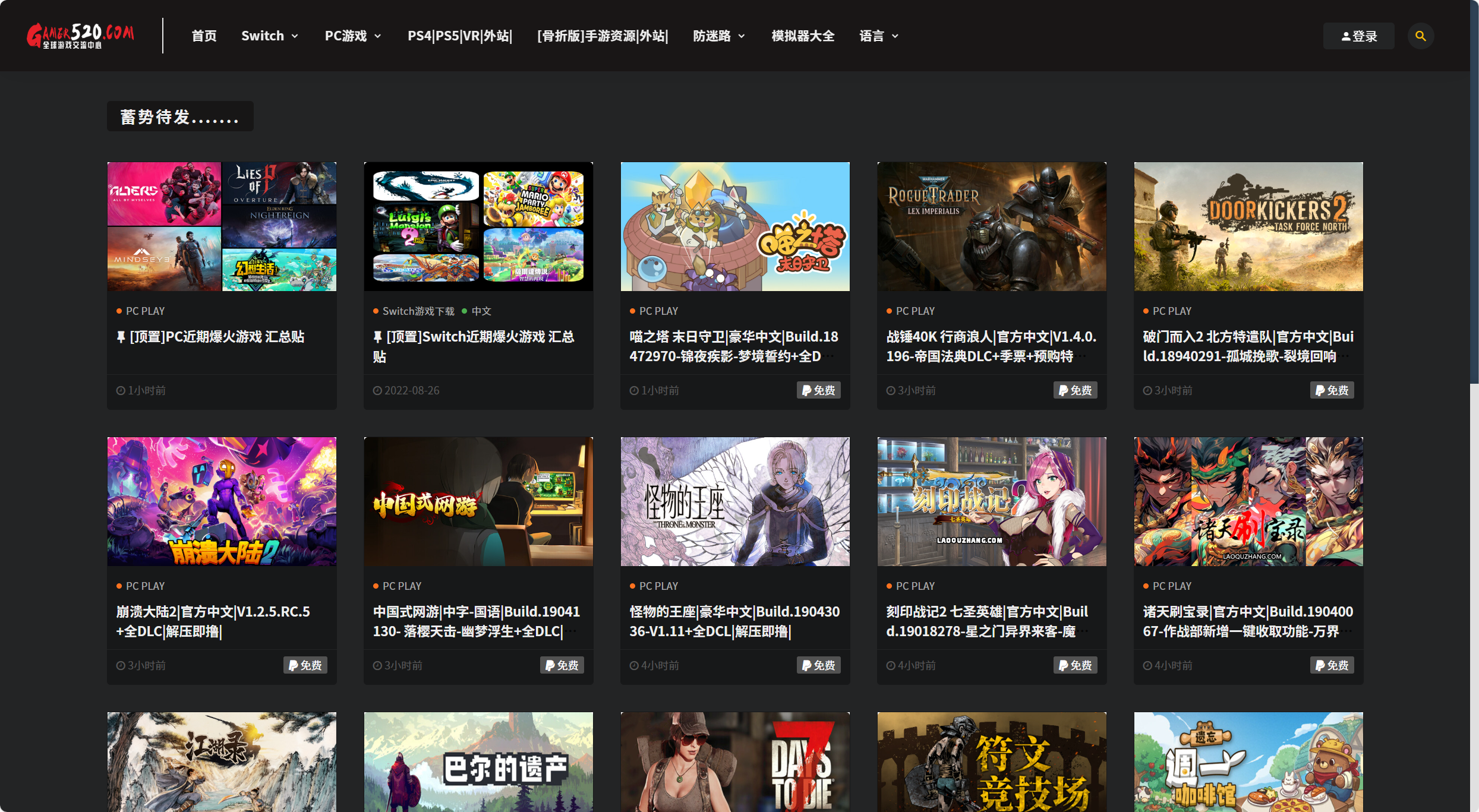Click 刻印战记2 七圣英雄 post title
This screenshot has height=812, width=1479.
pos(987,621)
